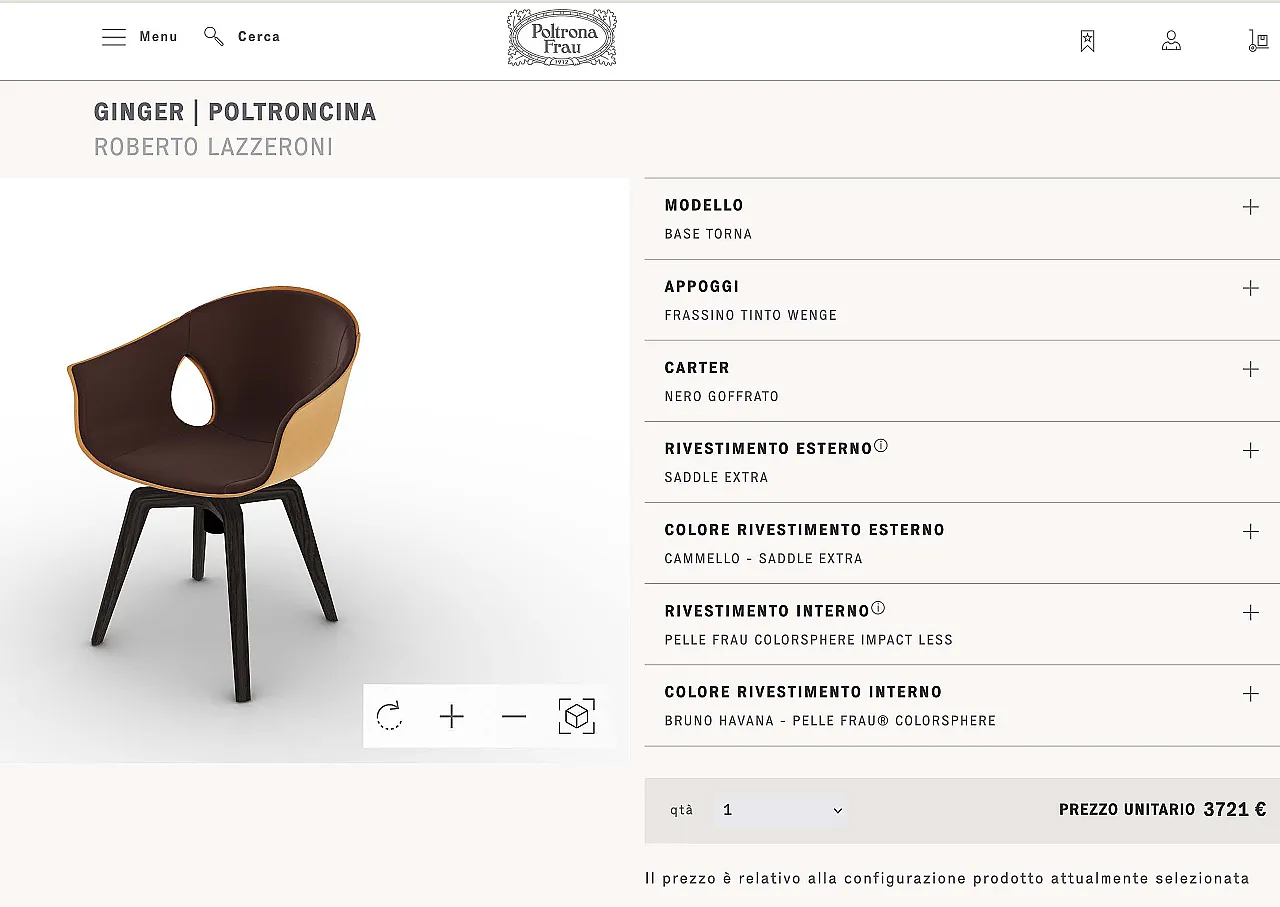
Task: Expand the APPOGGI section
Action: [x=1251, y=288]
